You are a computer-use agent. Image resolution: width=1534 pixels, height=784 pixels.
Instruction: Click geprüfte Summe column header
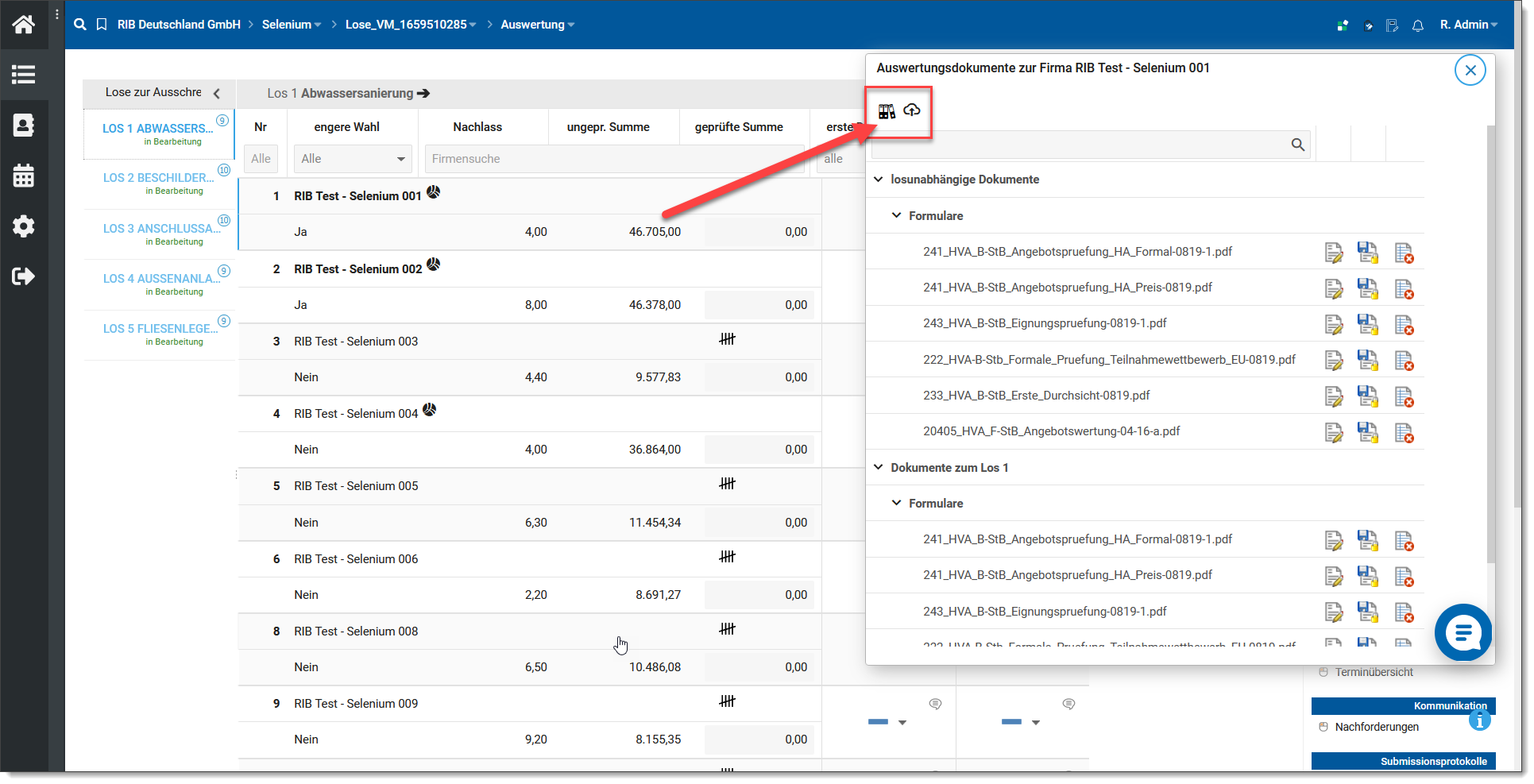click(x=739, y=127)
